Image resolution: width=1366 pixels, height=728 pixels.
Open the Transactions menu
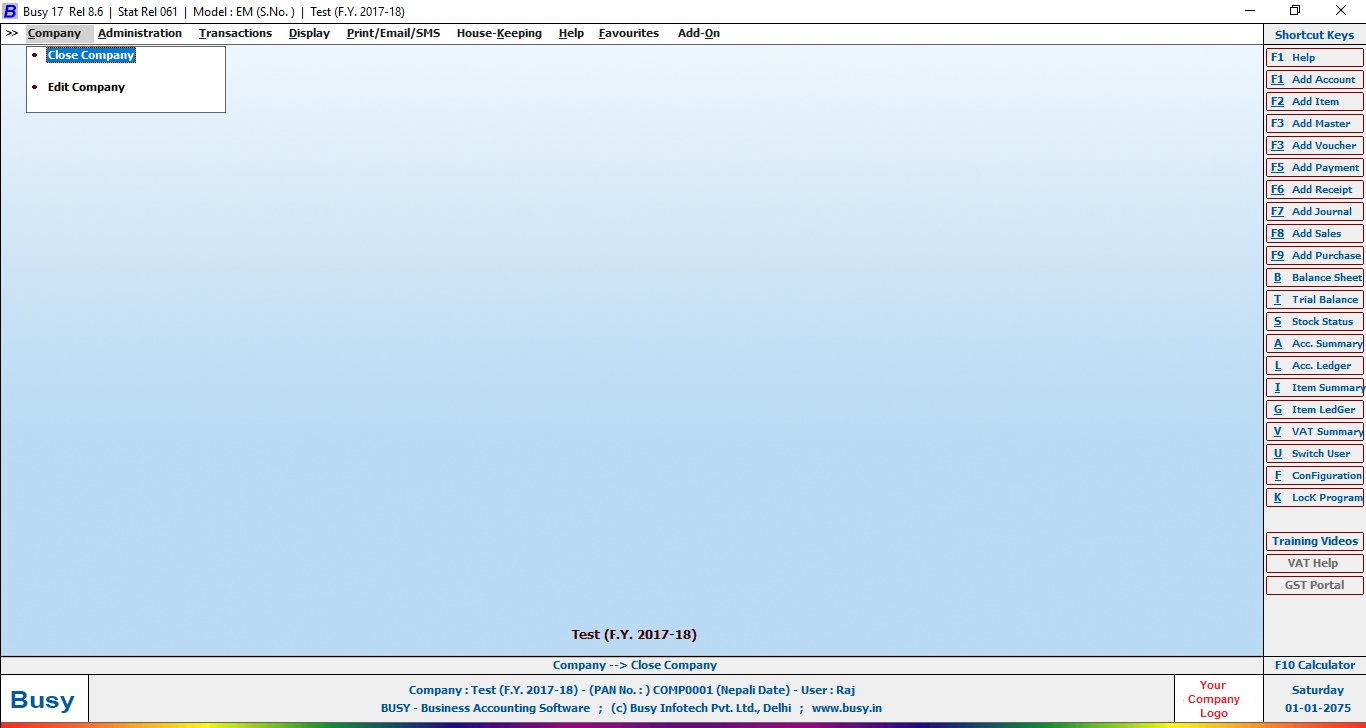tap(235, 33)
